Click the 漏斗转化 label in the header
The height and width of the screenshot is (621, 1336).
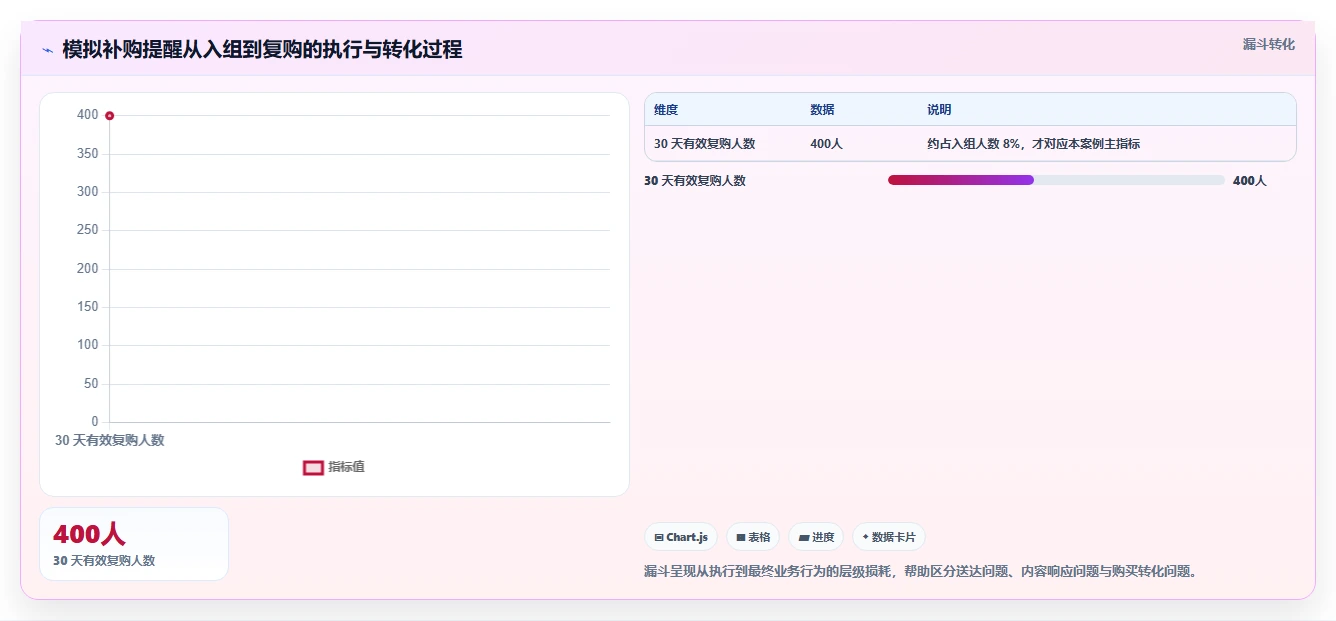[x=1268, y=44]
